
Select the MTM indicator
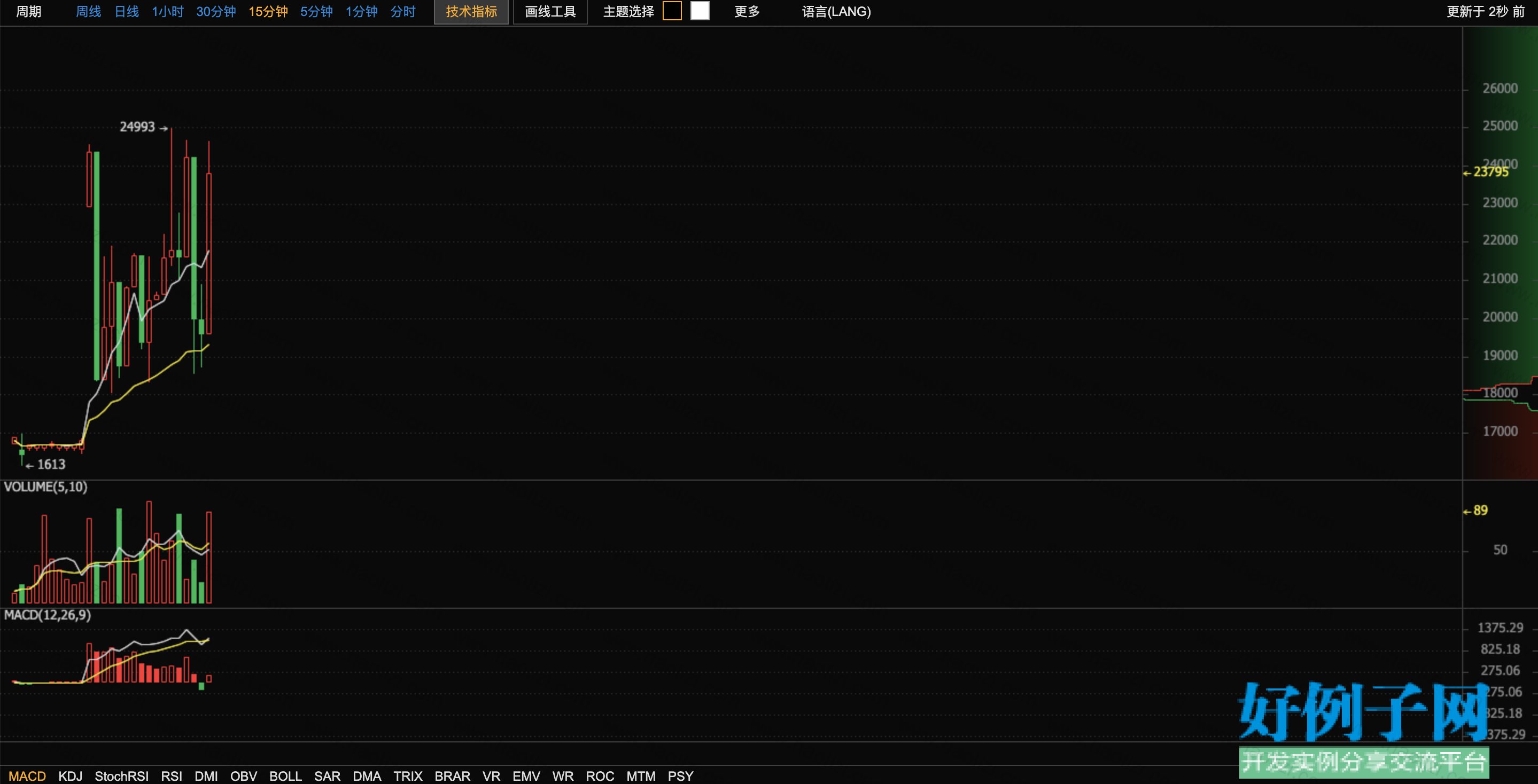tap(641, 775)
